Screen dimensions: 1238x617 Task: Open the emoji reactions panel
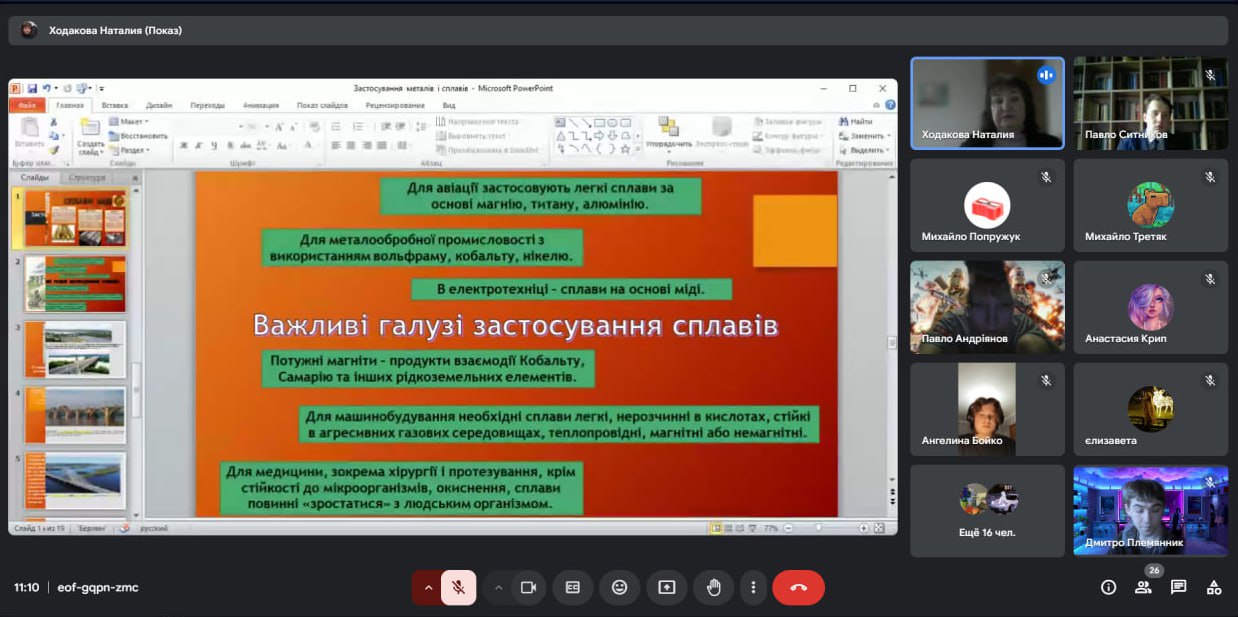coord(619,588)
